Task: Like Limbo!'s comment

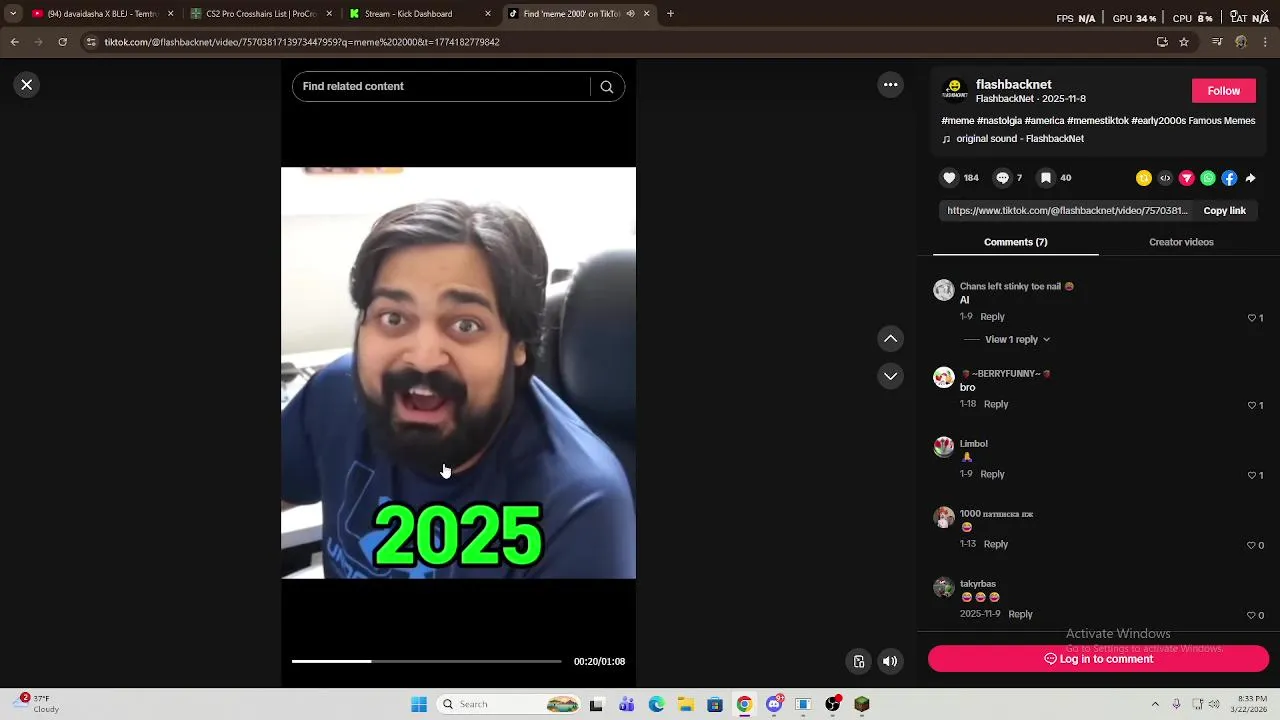Action: (x=1251, y=475)
